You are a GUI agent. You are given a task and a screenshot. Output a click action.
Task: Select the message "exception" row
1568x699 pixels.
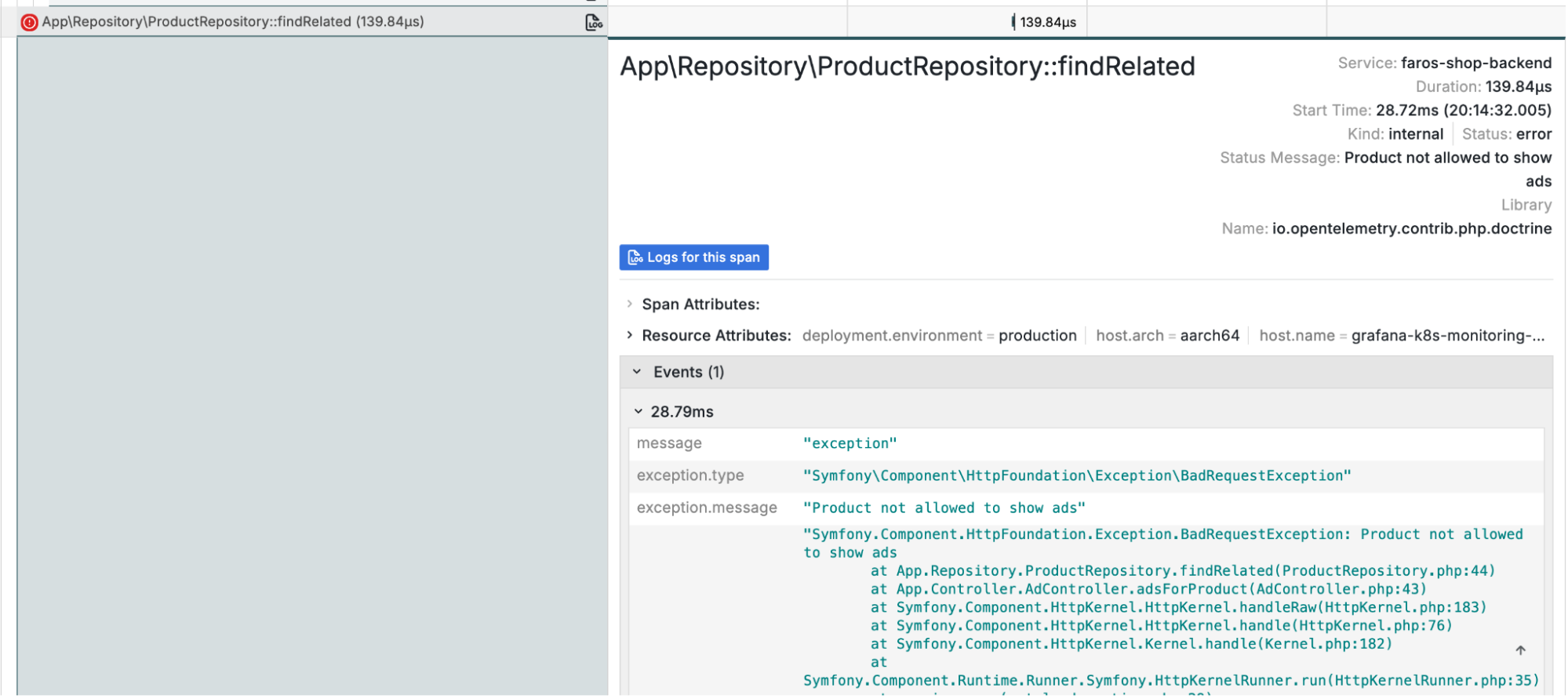(849, 444)
